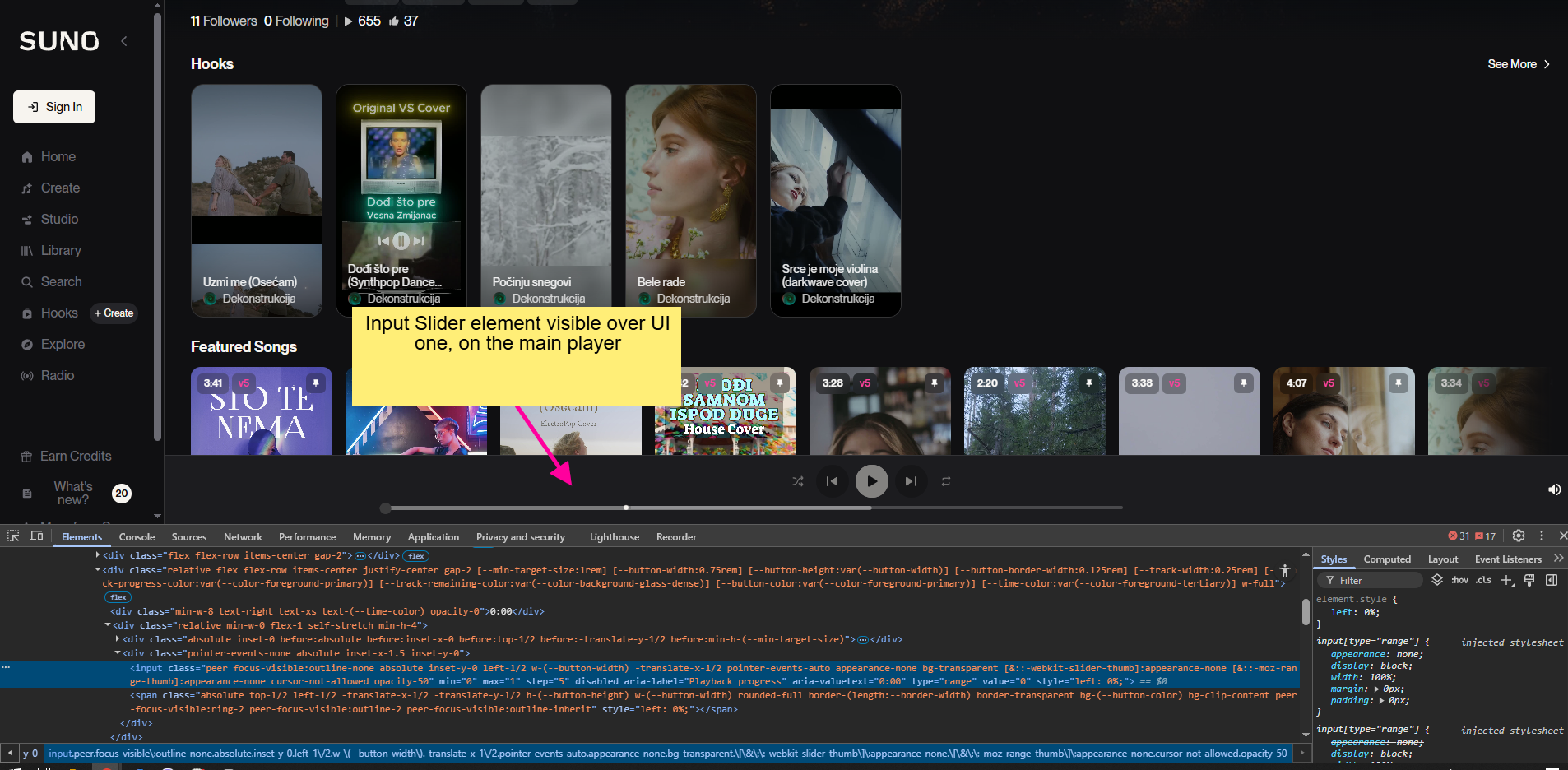Open Search in the sidebar
Image resolution: width=1568 pixels, height=770 pixels.
(52, 282)
